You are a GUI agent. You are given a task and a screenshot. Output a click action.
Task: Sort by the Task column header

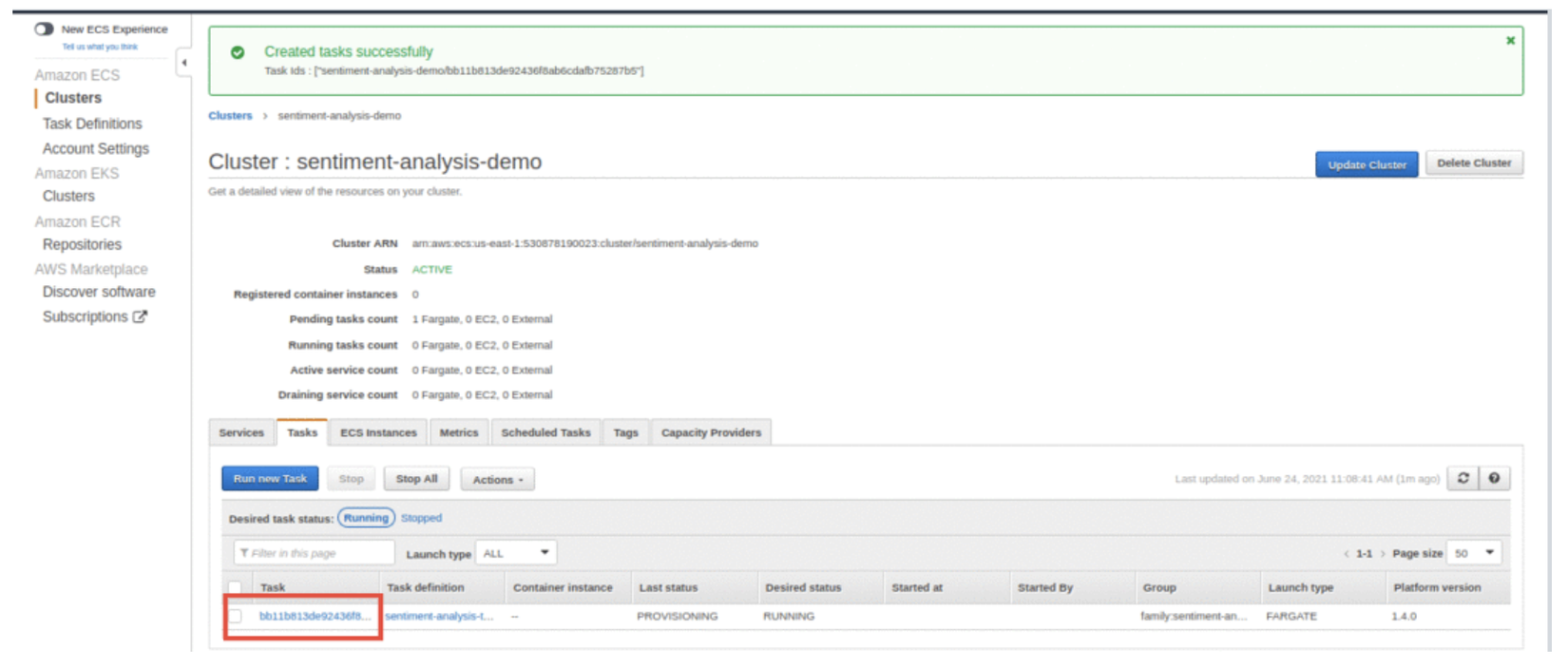coord(273,588)
